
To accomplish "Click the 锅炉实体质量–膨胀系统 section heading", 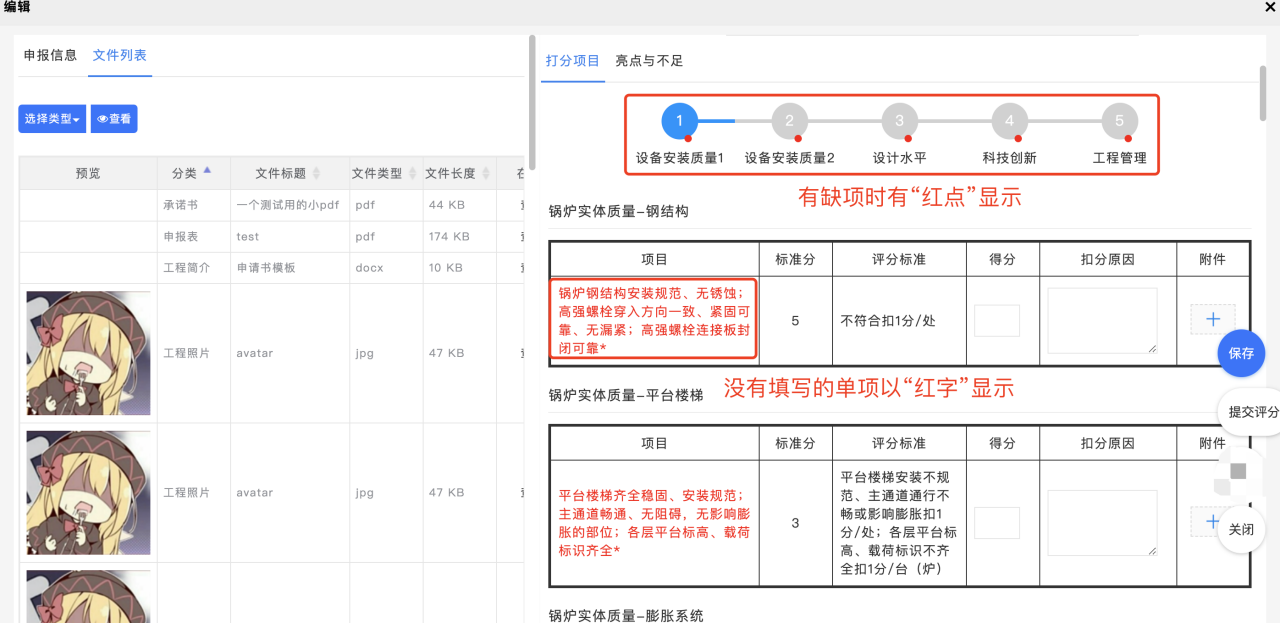I will coord(625,615).
